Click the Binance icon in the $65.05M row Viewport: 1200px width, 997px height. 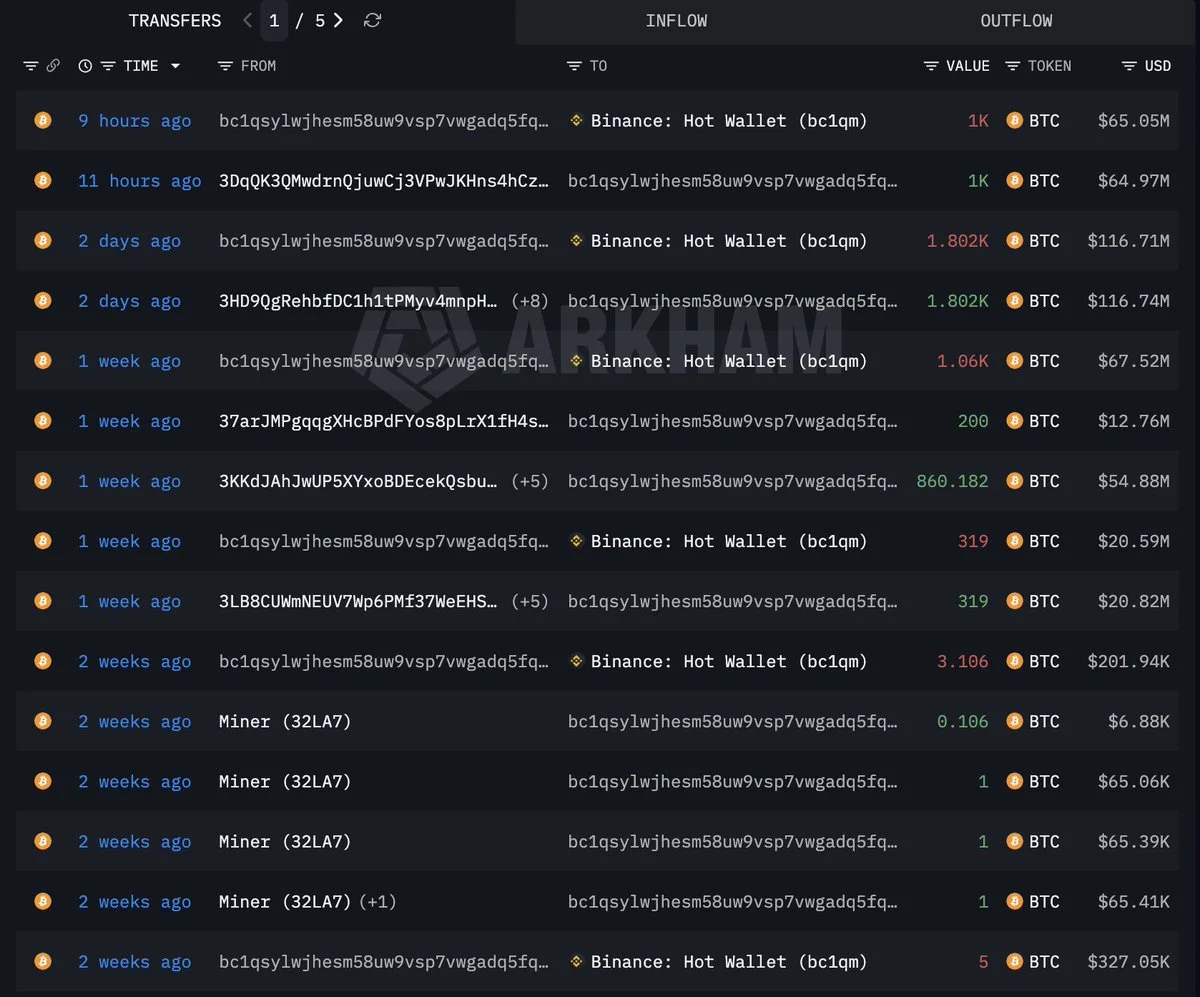(x=576, y=120)
